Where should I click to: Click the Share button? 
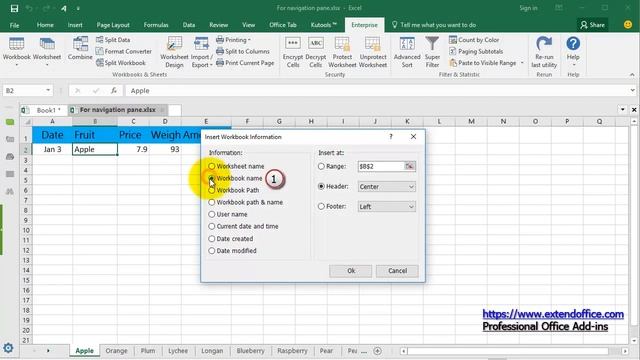(592, 25)
